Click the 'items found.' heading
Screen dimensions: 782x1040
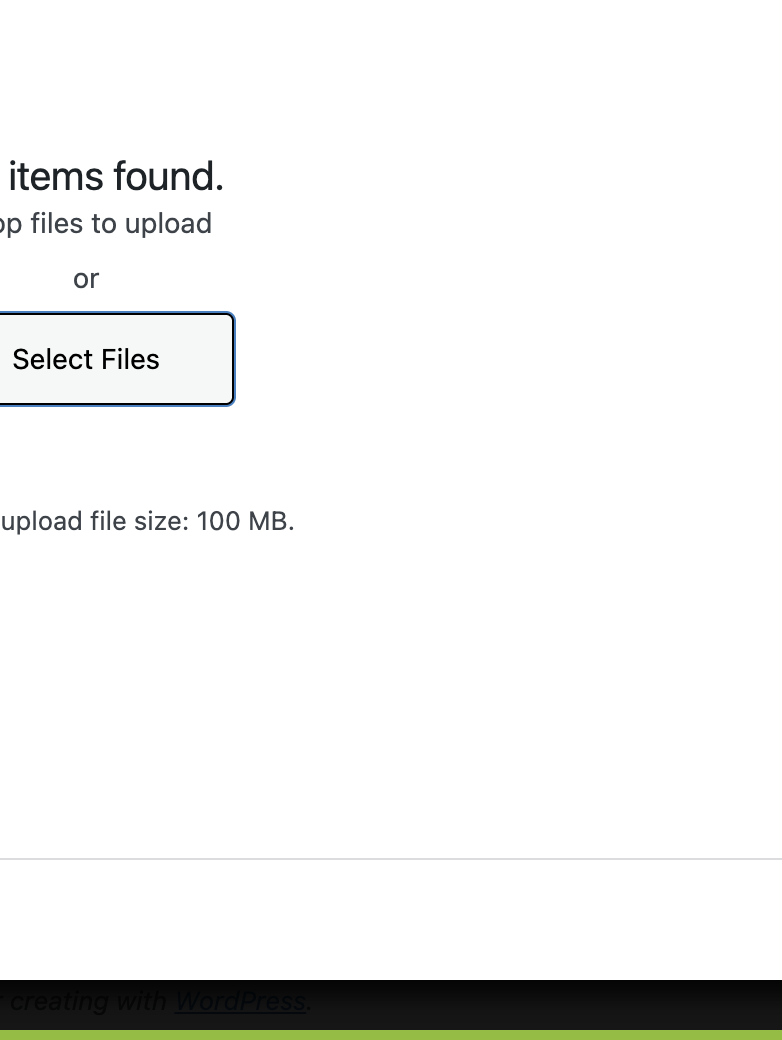click(115, 177)
